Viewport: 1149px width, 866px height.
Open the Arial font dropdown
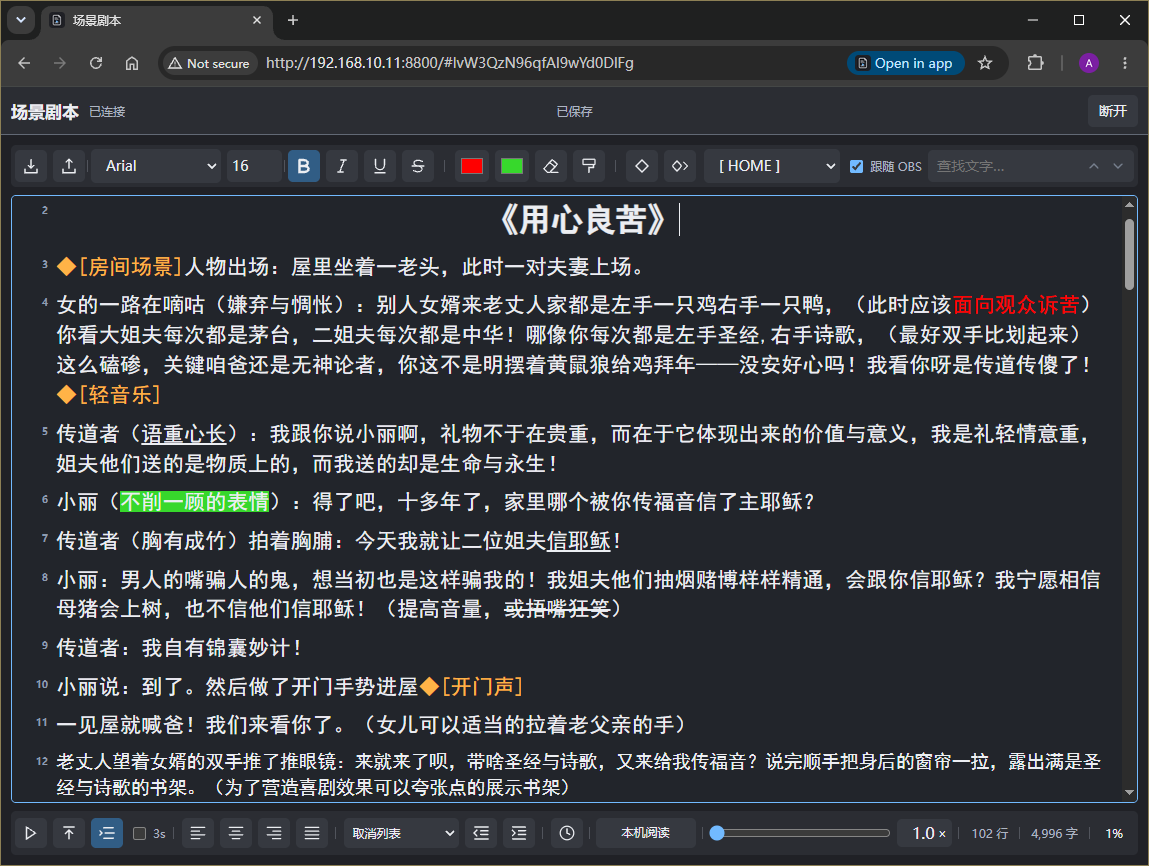(156, 166)
